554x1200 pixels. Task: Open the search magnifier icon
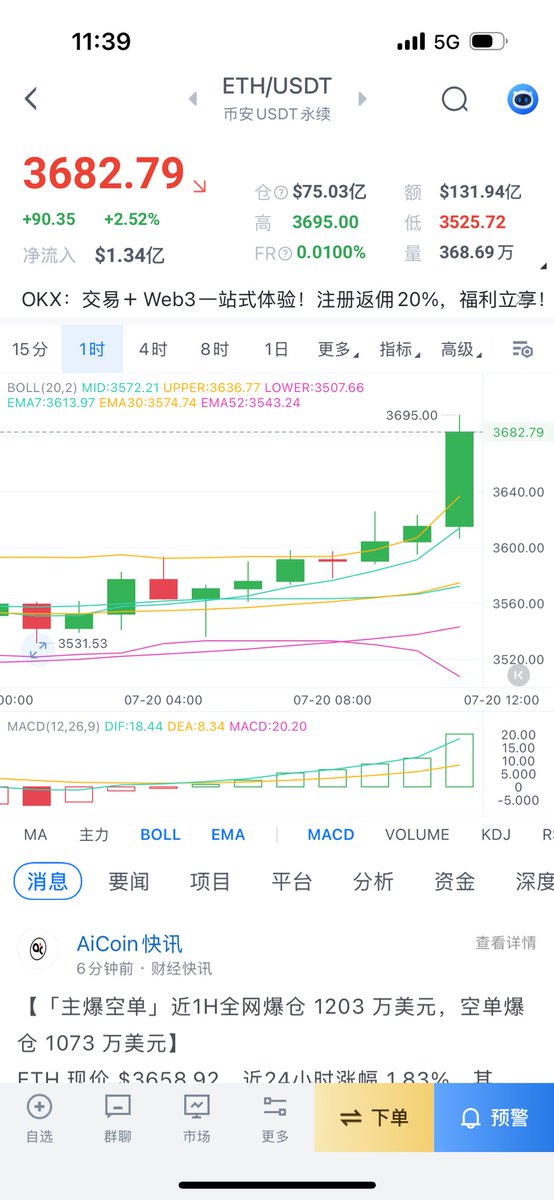coord(455,99)
